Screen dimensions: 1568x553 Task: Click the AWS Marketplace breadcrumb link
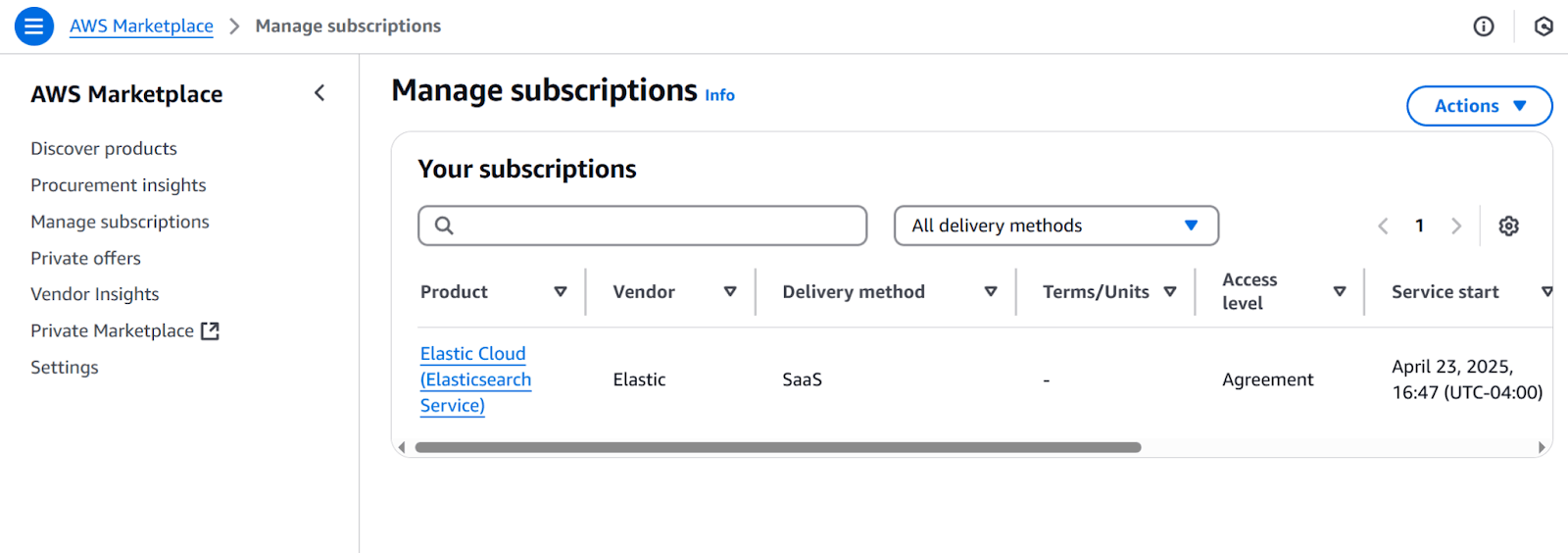(141, 26)
